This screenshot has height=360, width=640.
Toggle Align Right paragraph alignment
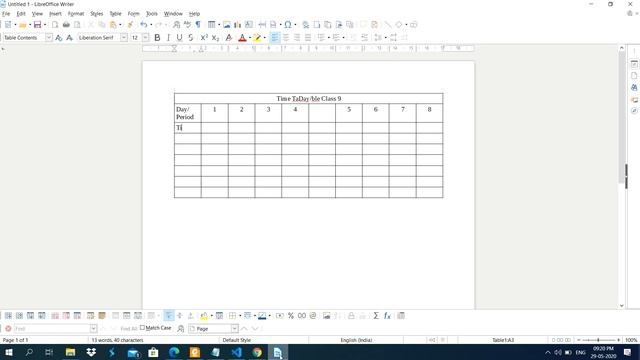tap(297, 38)
